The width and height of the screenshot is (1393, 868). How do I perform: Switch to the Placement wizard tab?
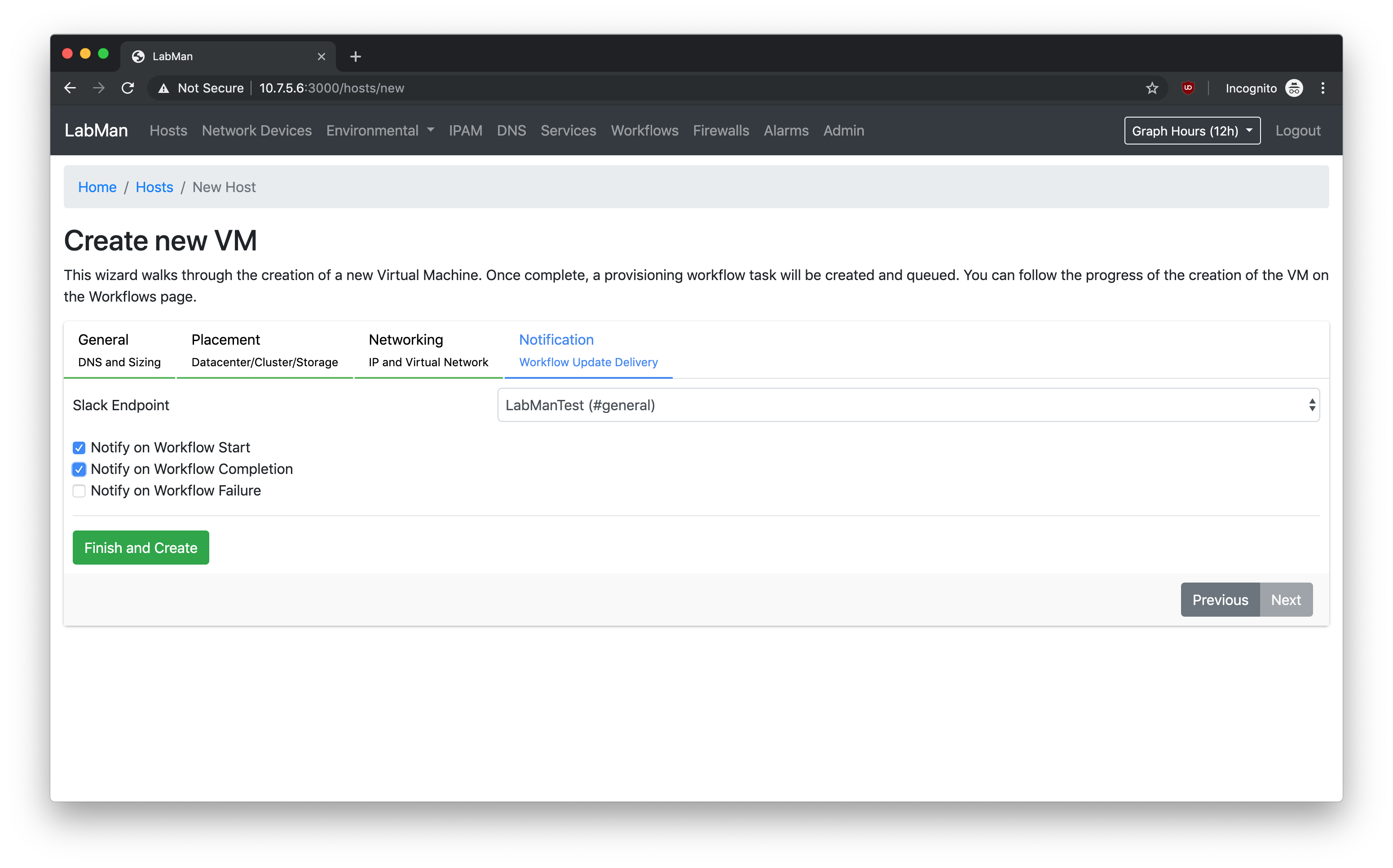tap(264, 350)
